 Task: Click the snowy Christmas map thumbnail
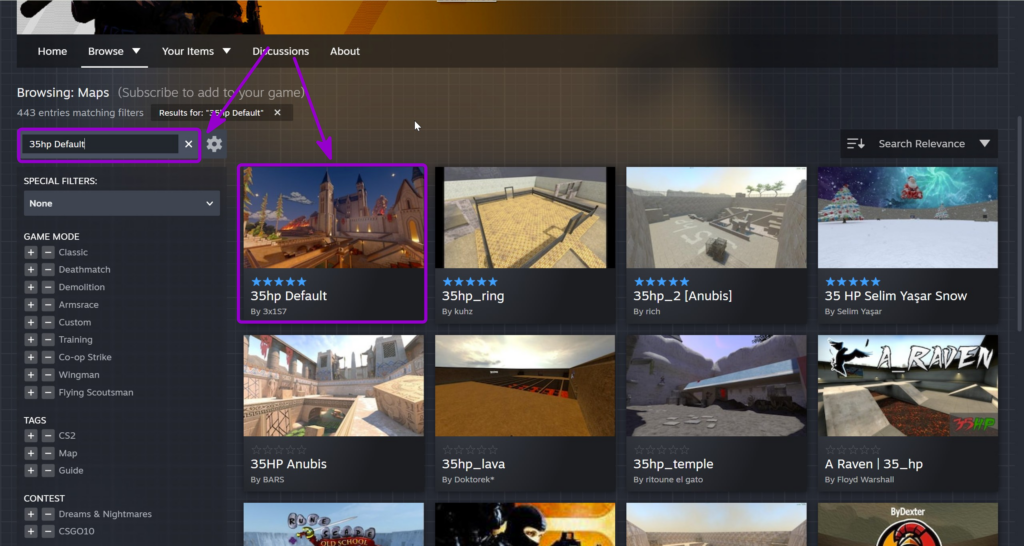coord(908,217)
